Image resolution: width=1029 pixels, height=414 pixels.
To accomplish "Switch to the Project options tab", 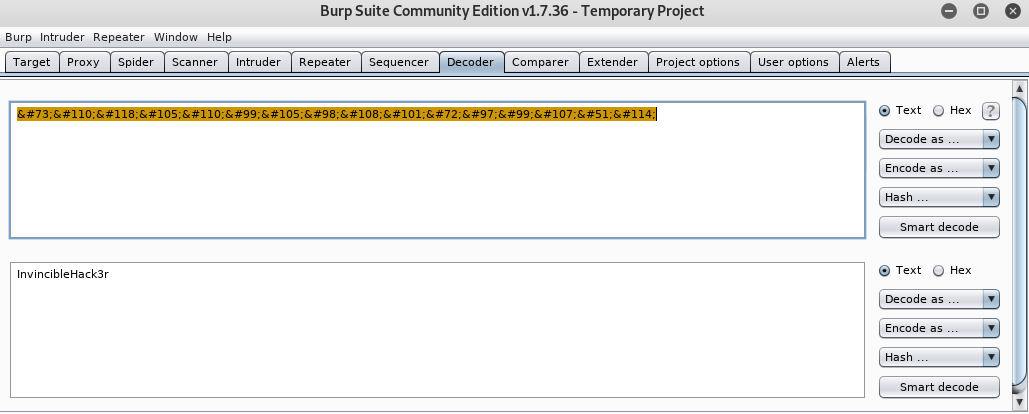I will pos(698,62).
